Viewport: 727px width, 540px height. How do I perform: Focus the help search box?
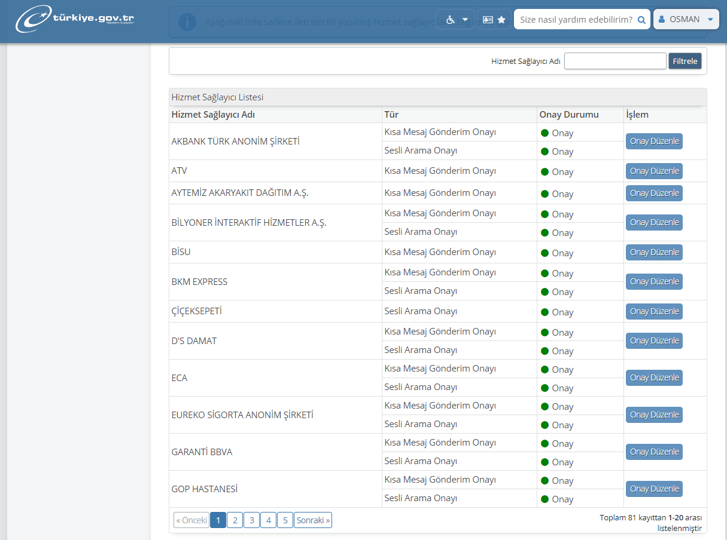pos(575,20)
